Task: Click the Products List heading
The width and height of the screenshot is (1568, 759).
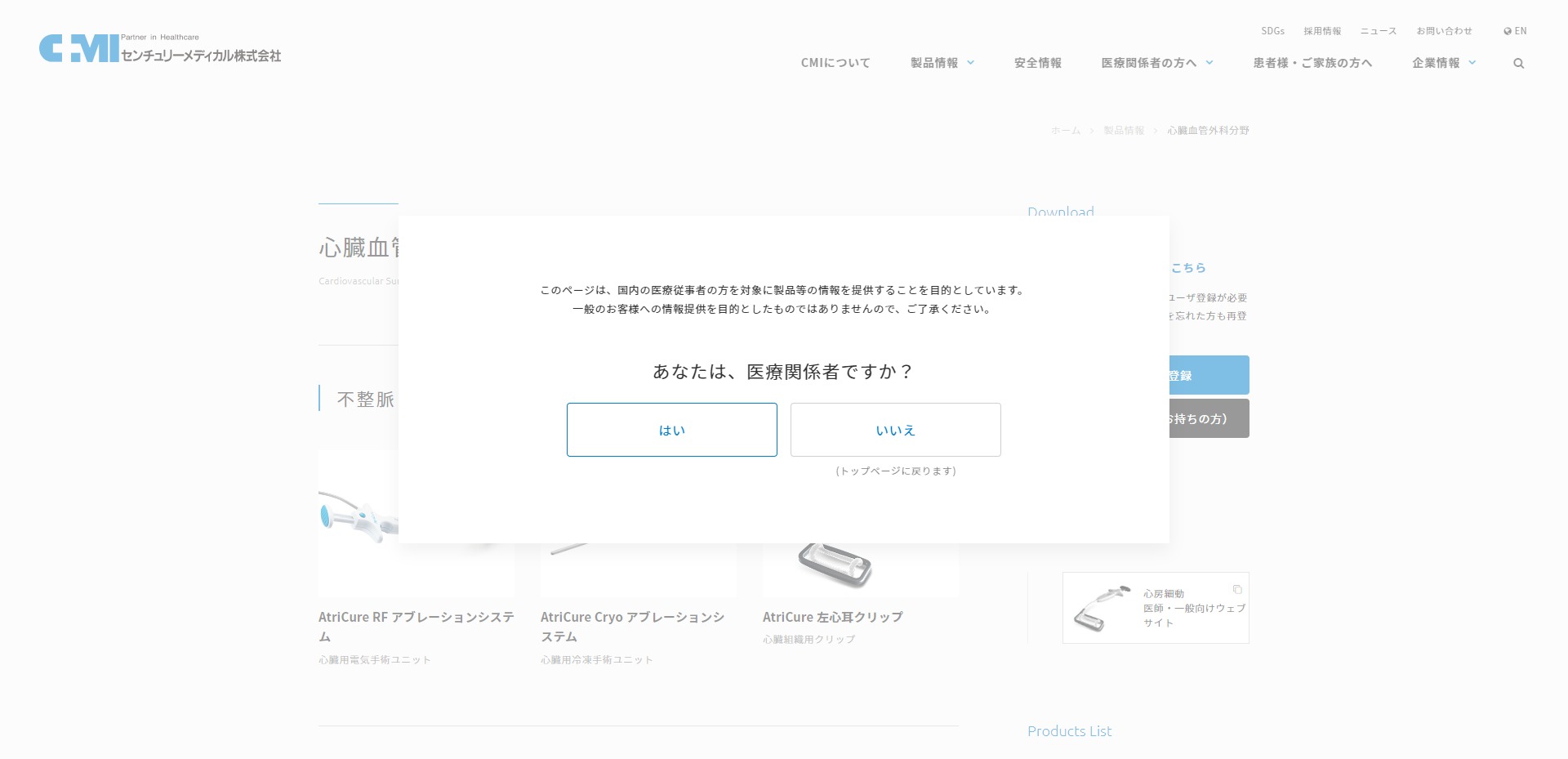Action: pyautogui.click(x=1069, y=731)
